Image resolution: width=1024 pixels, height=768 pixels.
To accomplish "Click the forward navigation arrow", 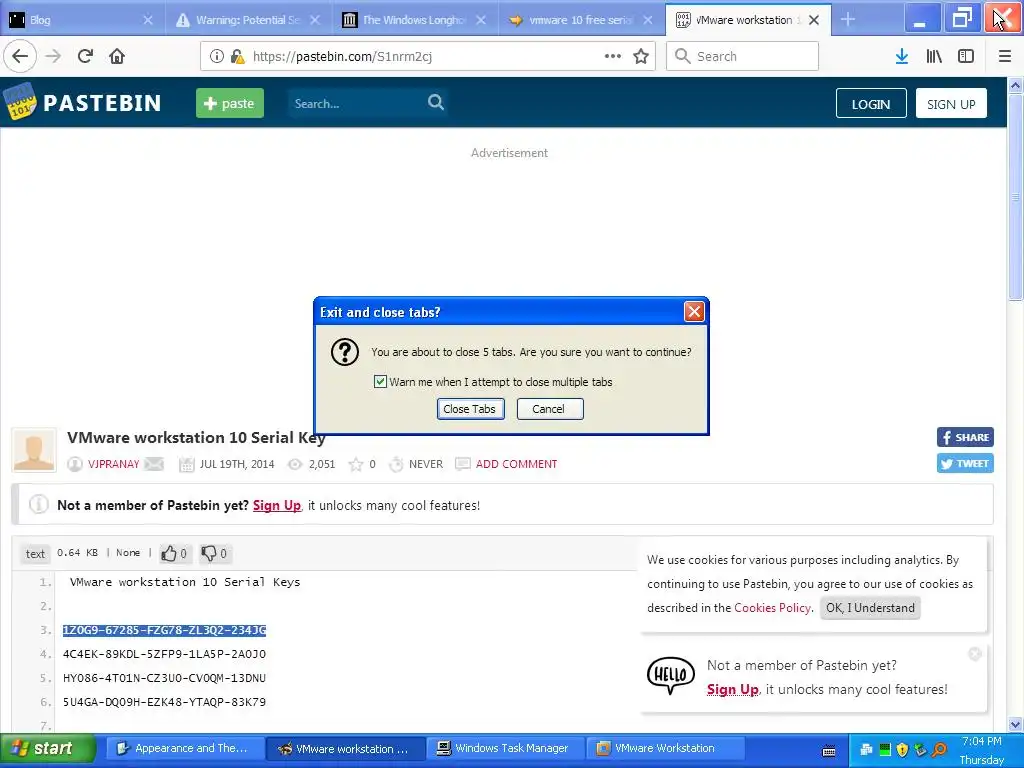I will coord(53,56).
